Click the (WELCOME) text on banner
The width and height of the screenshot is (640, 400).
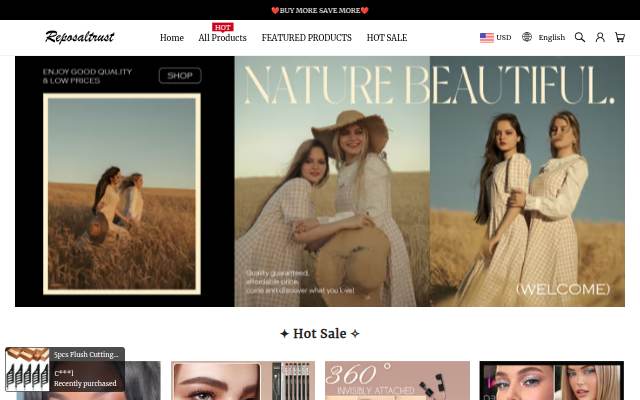pyautogui.click(x=563, y=289)
